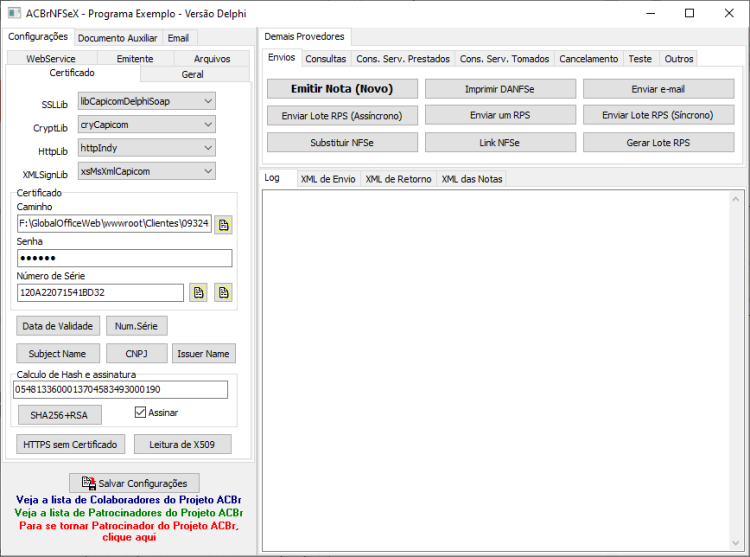Click Enviar um RPS button
The image size is (750, 557).
[500, 115]
